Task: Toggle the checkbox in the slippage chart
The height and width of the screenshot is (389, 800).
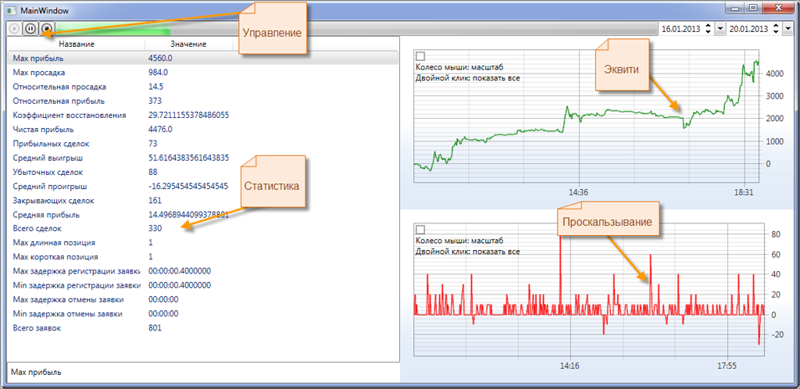Action: point(420,230)
